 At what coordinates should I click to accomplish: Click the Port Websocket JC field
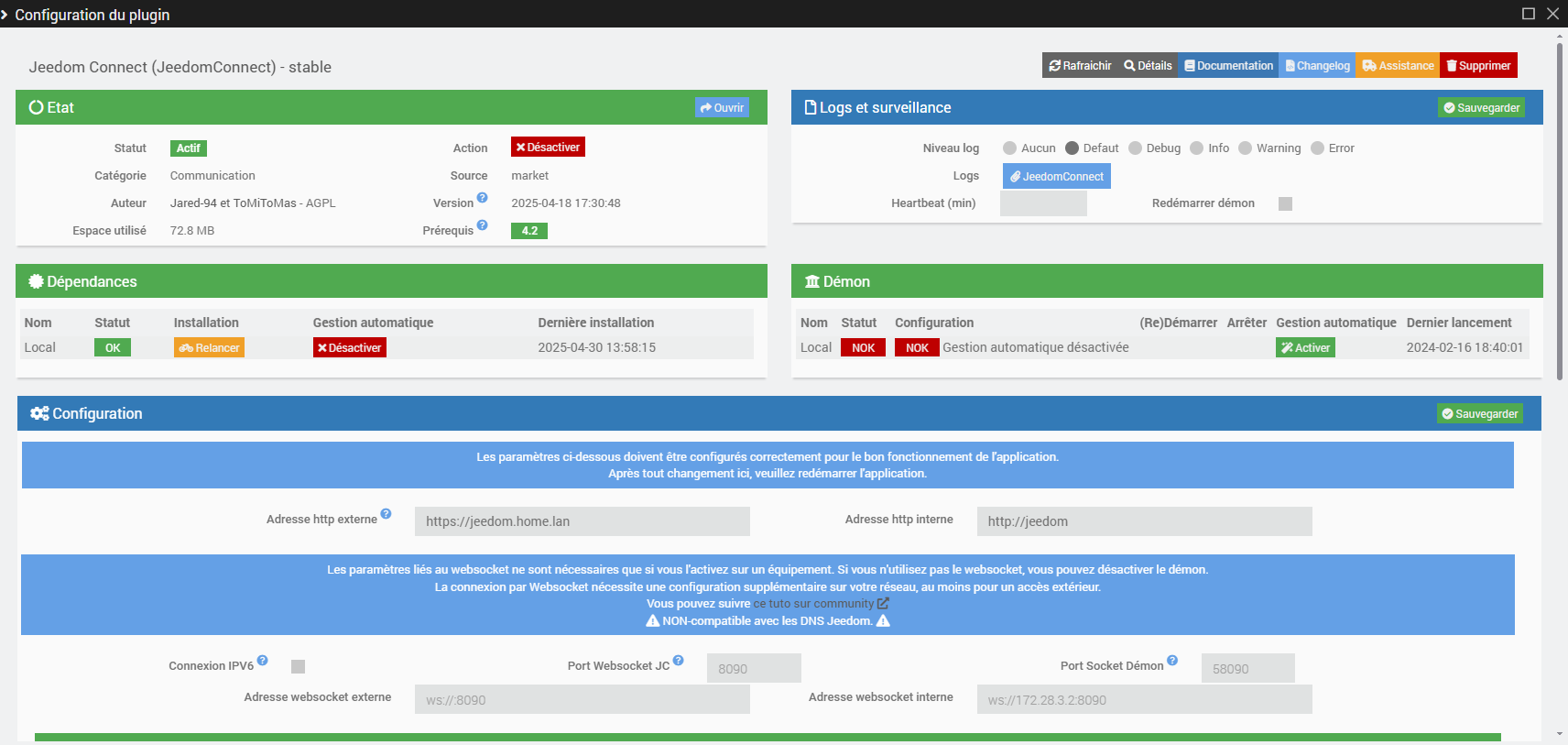[754, 668]
